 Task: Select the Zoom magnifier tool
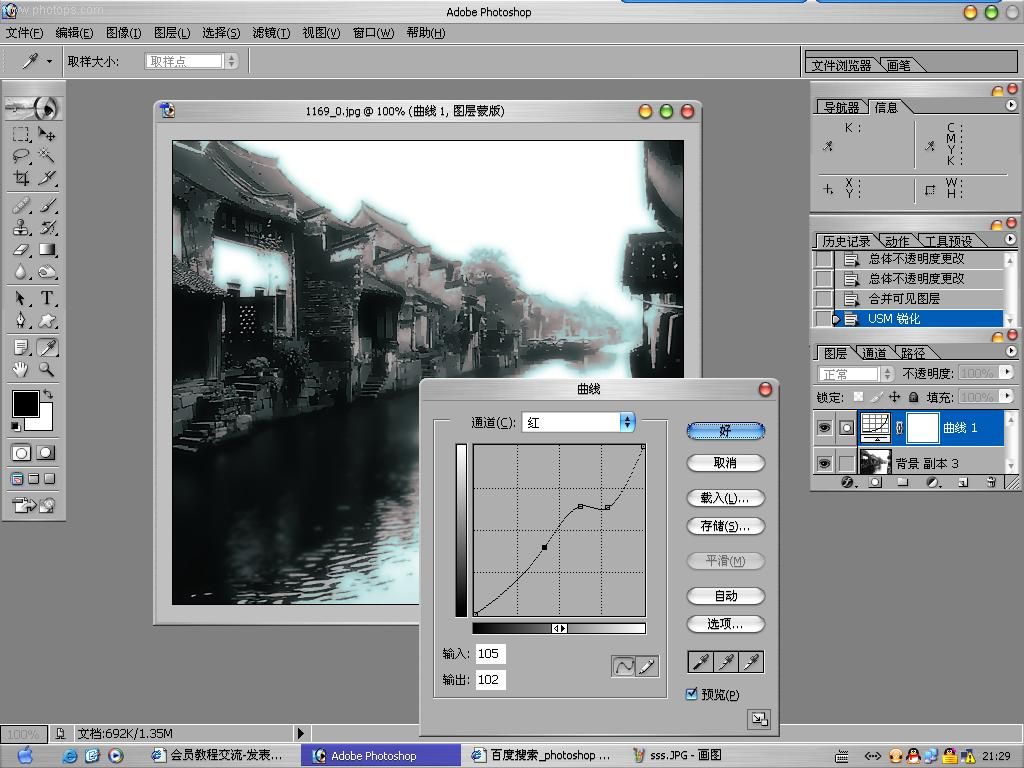(46, 370)
